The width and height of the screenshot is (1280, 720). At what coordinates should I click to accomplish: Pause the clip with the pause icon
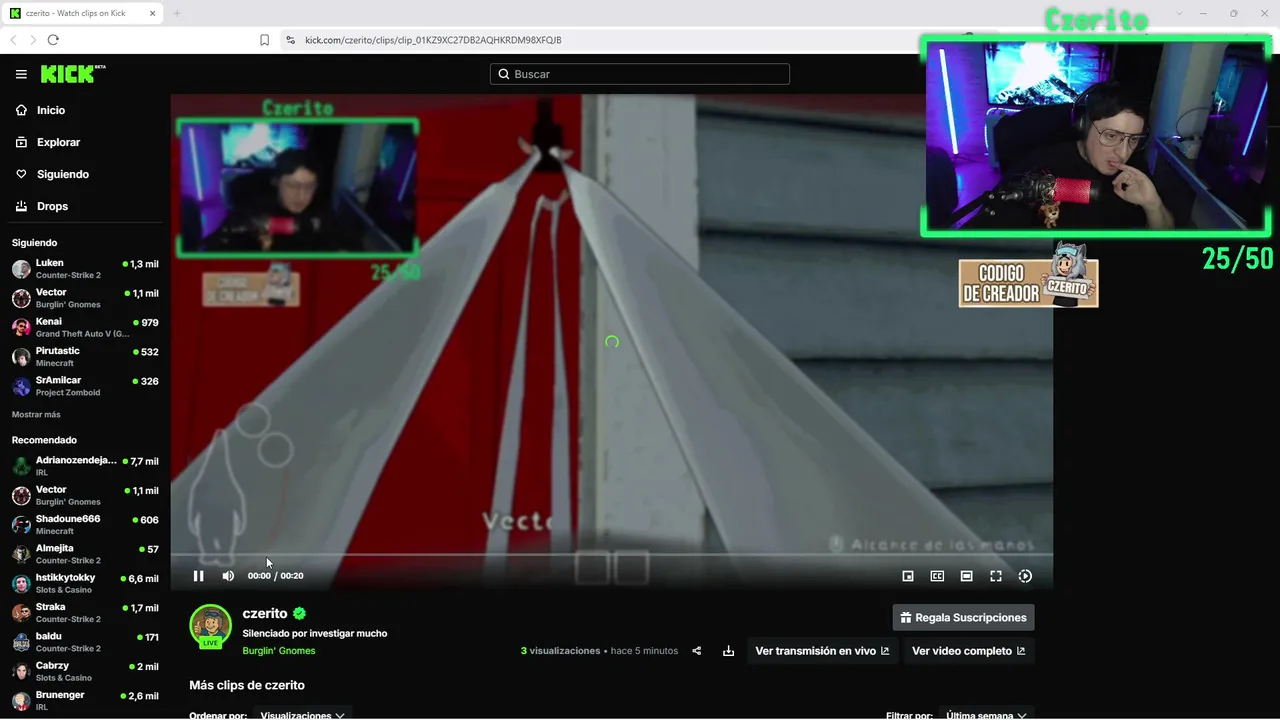tap(198, 576)
